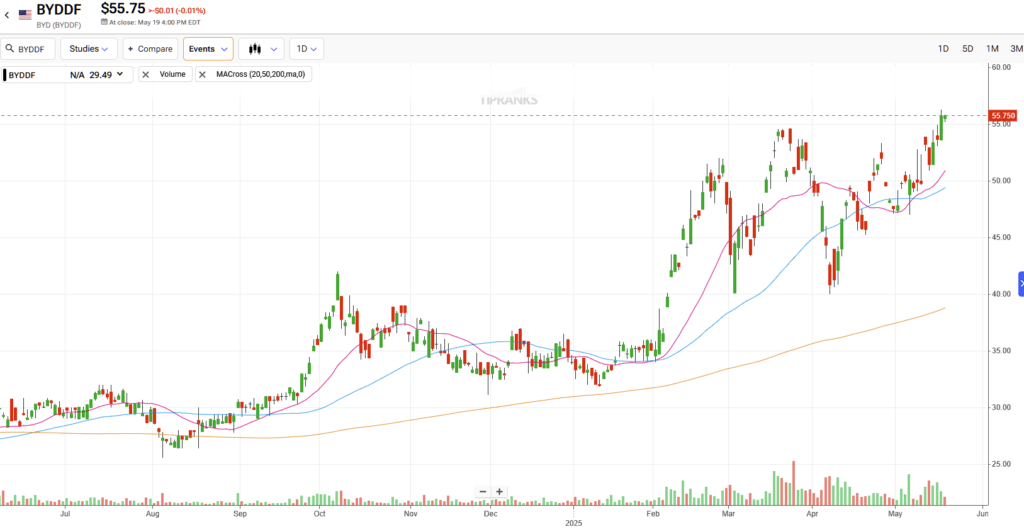Open the candlestick chart type selector
This screenshot has height=529, width=1024.
coord(261,49)
